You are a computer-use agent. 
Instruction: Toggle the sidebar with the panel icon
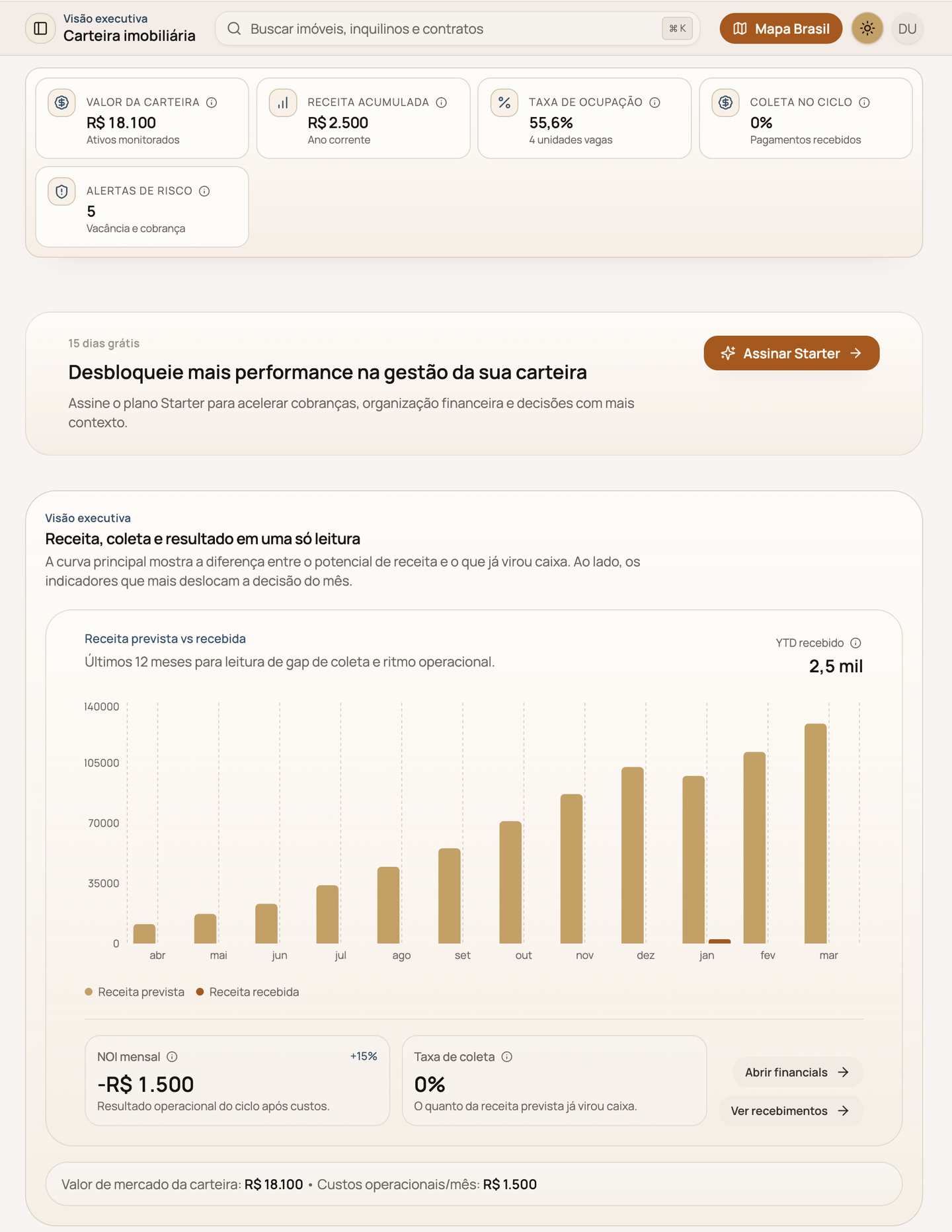[x=40, y=28]
